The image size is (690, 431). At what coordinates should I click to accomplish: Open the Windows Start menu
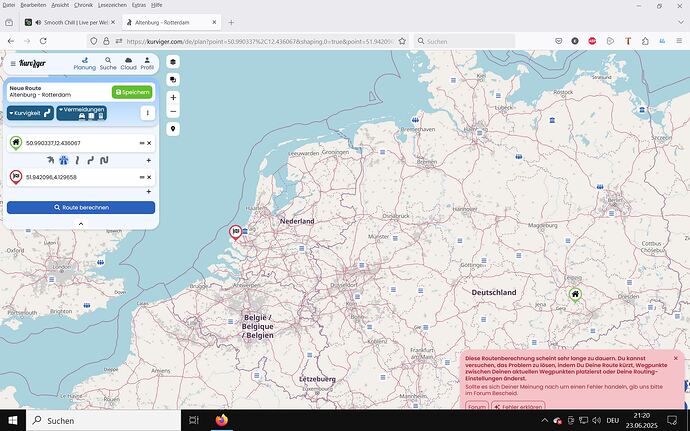tap(13, 420)
